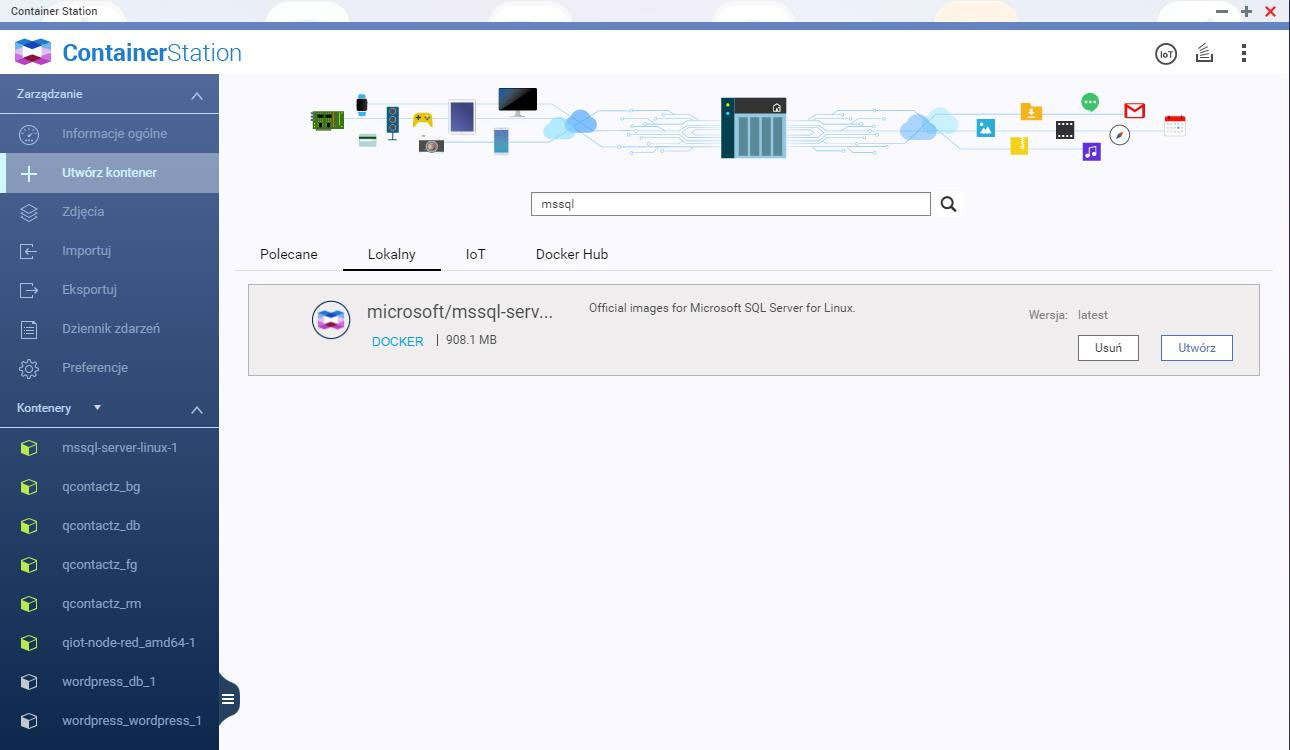Click the search field containing mssql
1290x750 pixels.
[x=730, y=204]
